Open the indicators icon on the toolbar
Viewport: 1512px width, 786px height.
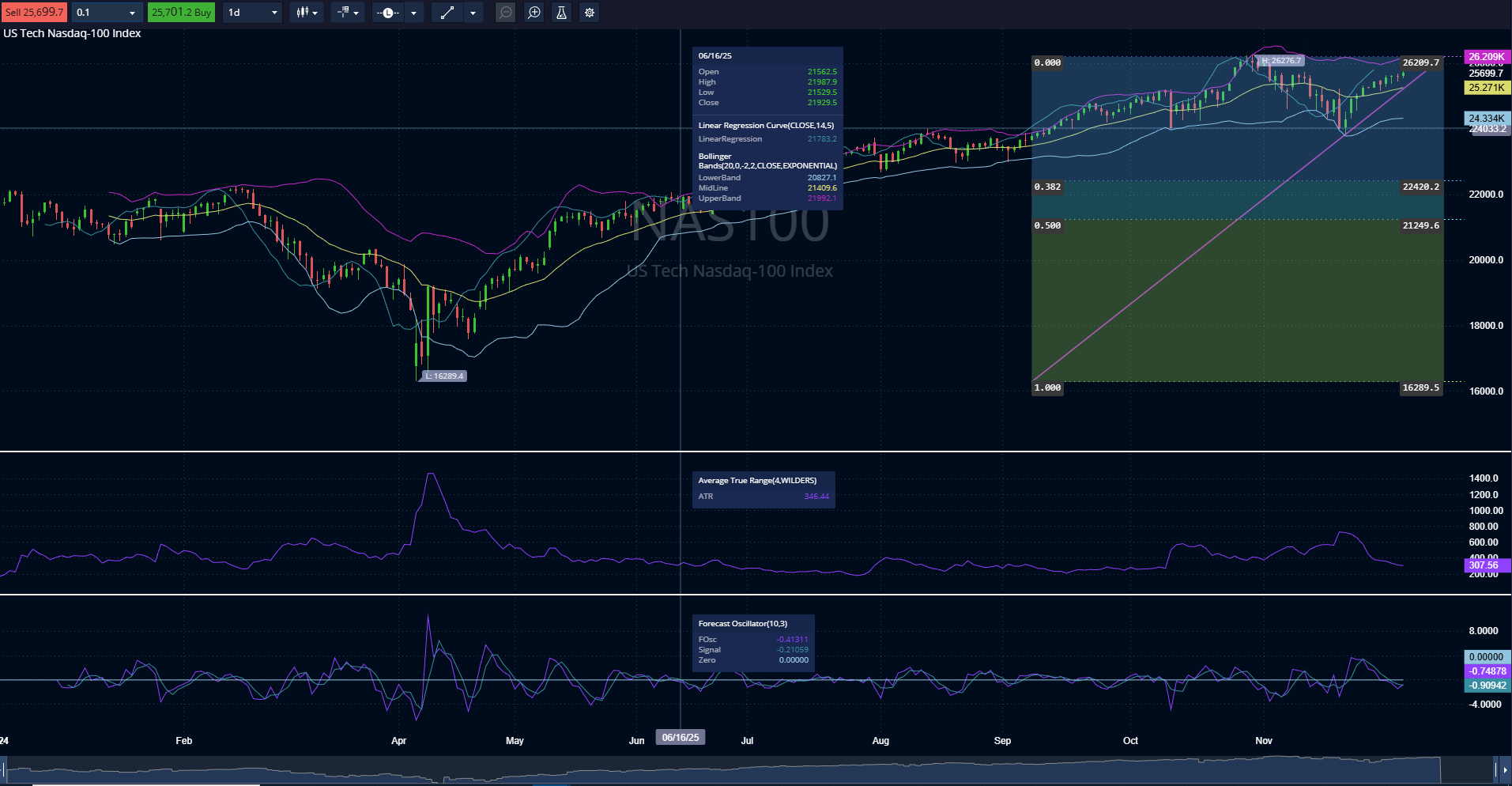tap(344, 12)
